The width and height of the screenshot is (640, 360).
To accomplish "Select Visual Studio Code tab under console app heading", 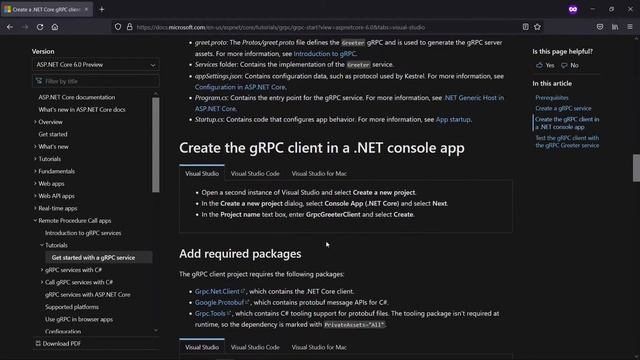I will pos(255,173).
